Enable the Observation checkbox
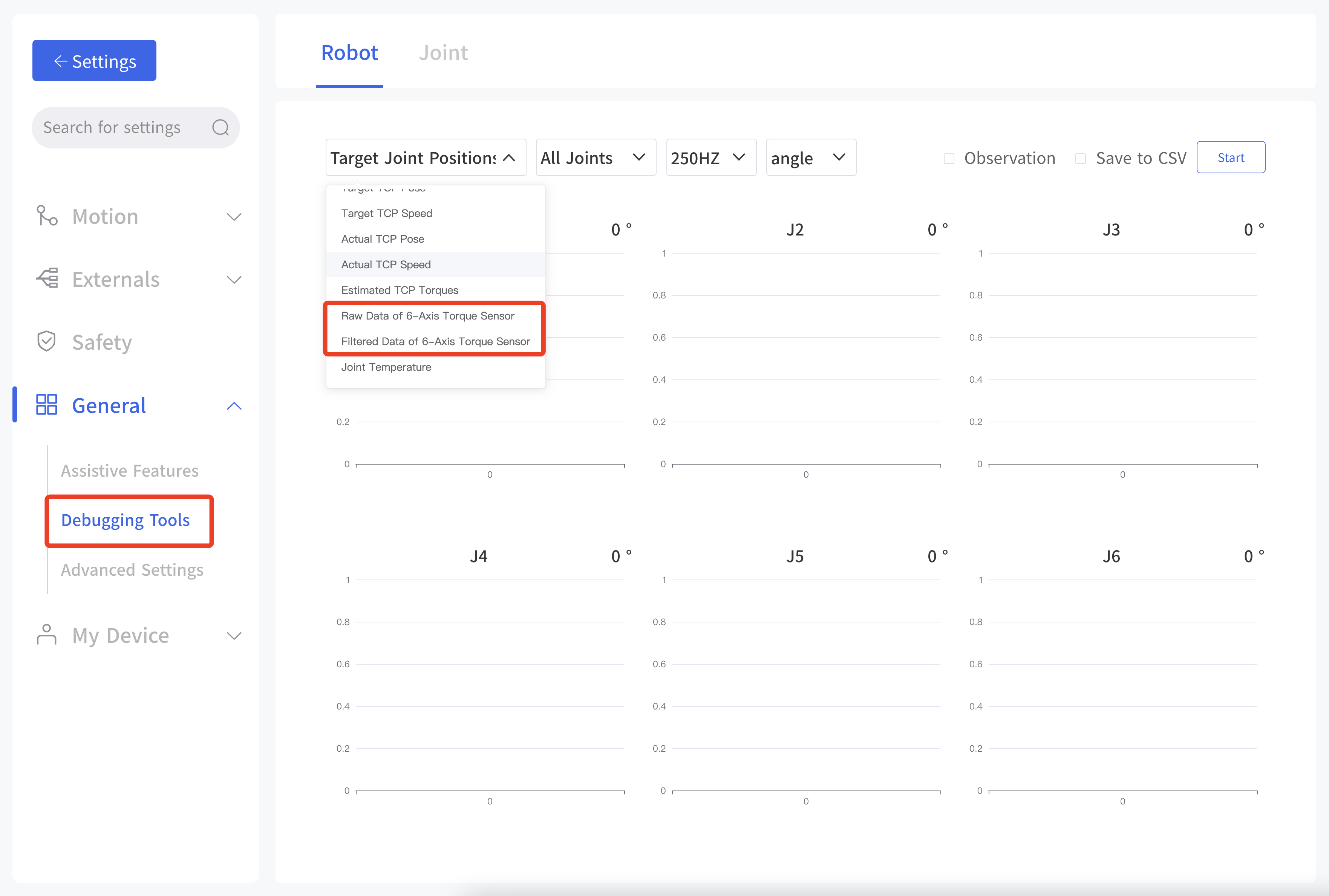Screen dimensions: 1329x896 pos(949,158)
